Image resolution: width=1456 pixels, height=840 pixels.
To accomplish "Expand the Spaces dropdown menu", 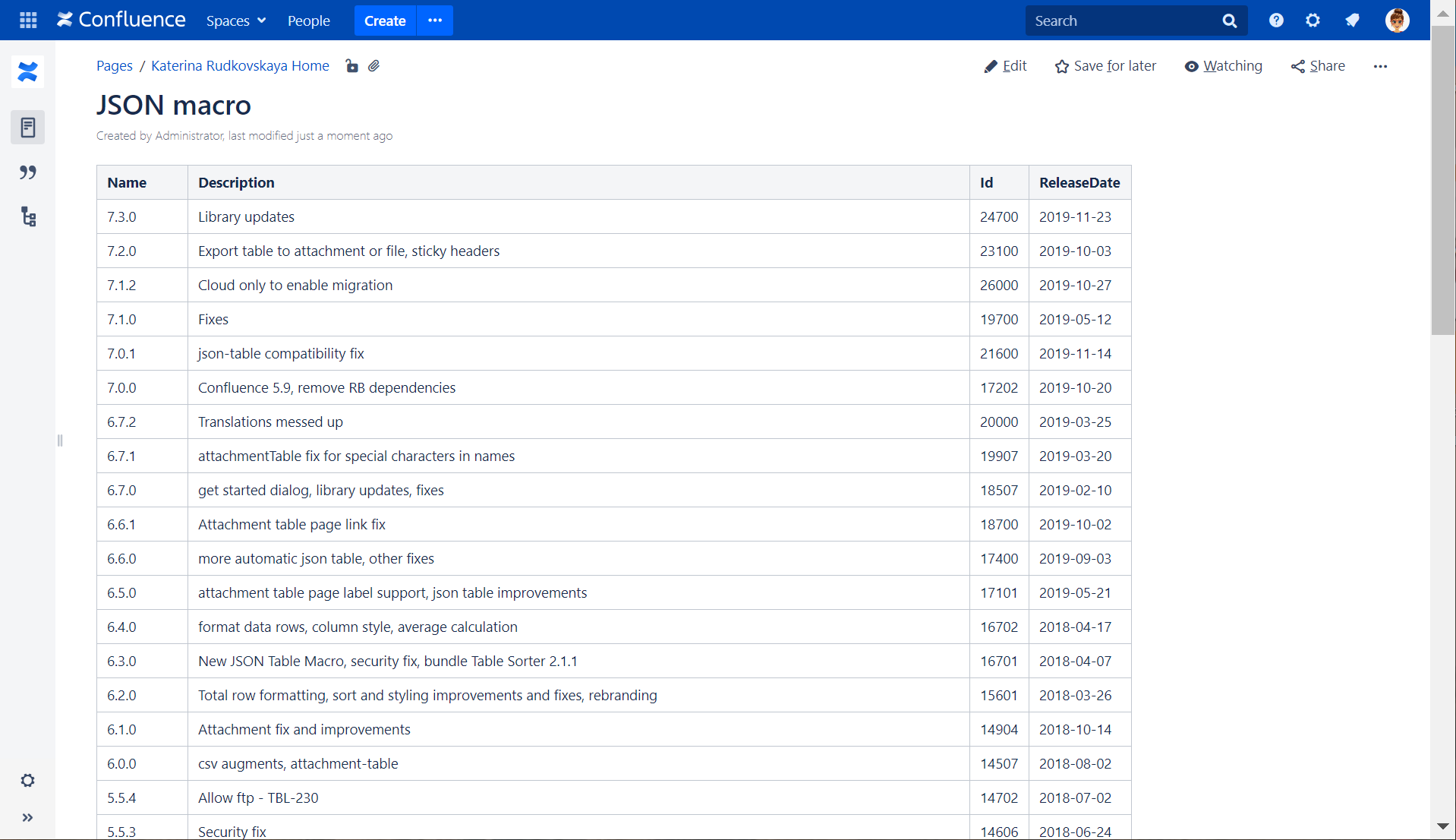I will [236, 21].
